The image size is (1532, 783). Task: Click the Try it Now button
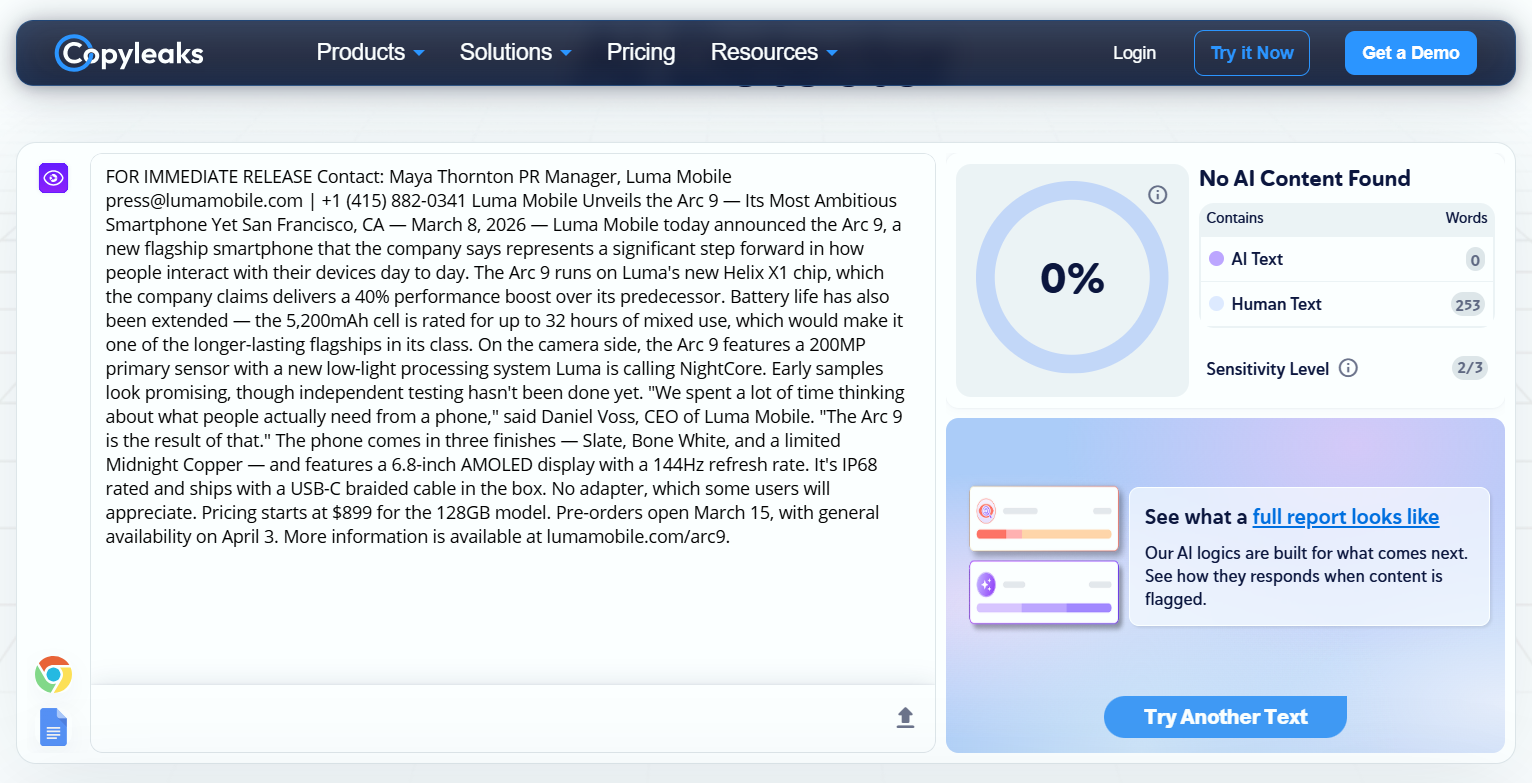(x=1252, y=53)
